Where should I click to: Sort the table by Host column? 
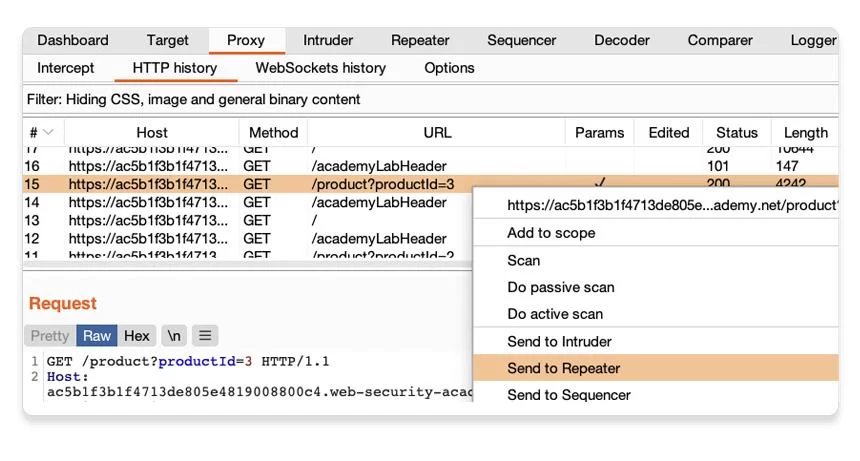(152, 133)
